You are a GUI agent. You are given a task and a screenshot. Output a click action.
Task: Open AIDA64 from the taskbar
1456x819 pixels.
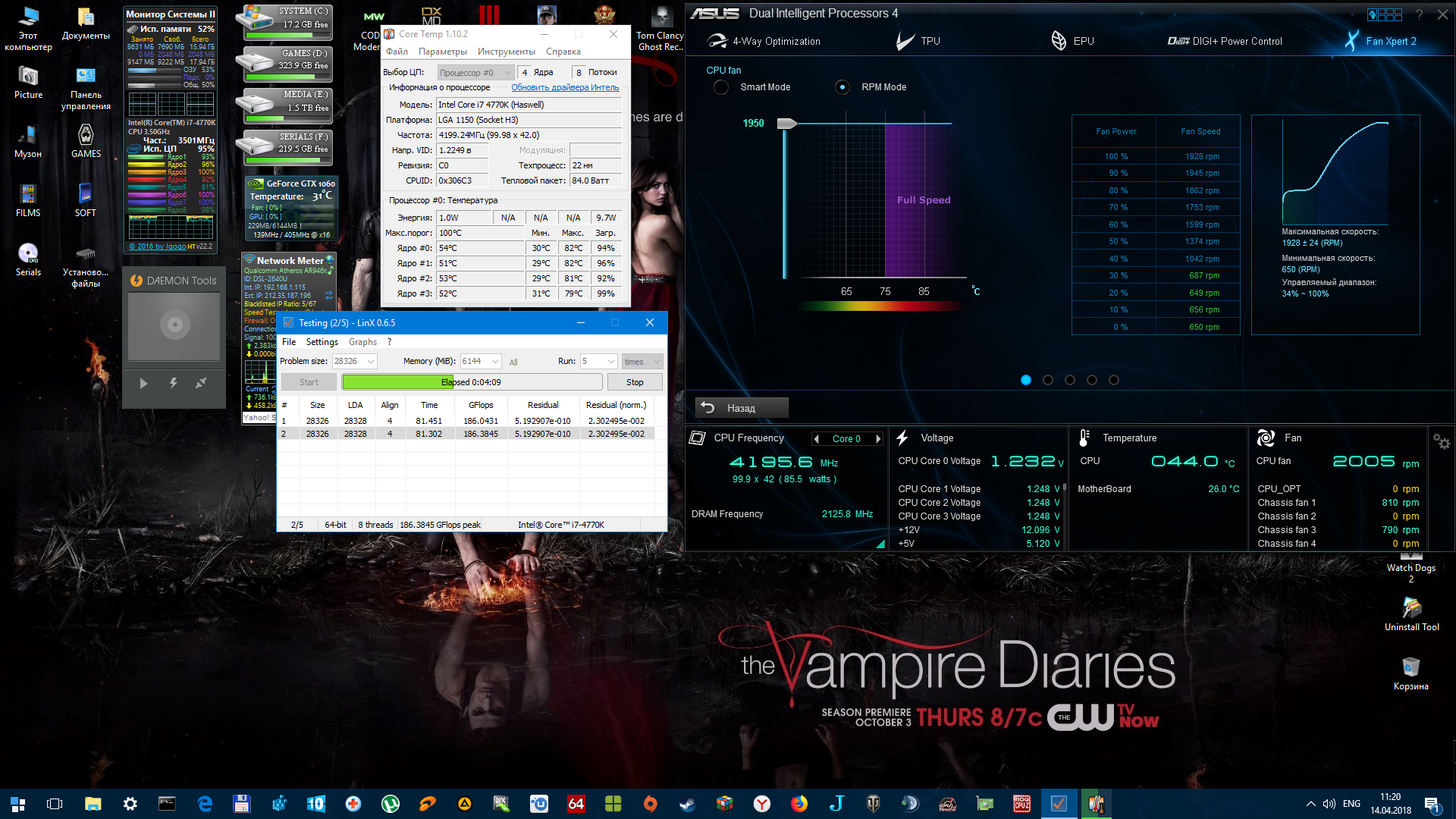576,804
